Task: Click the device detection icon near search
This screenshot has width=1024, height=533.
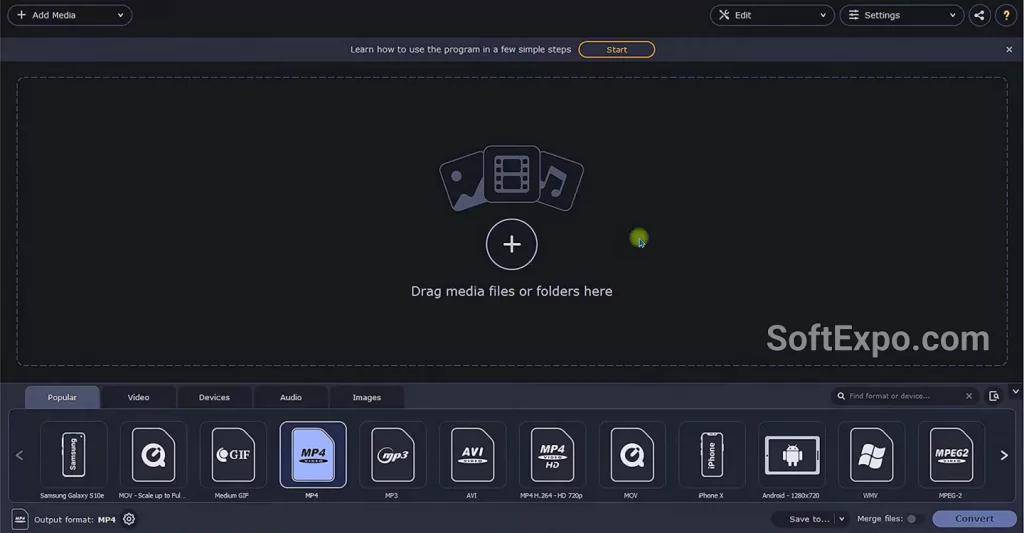Action: point(994,396)
